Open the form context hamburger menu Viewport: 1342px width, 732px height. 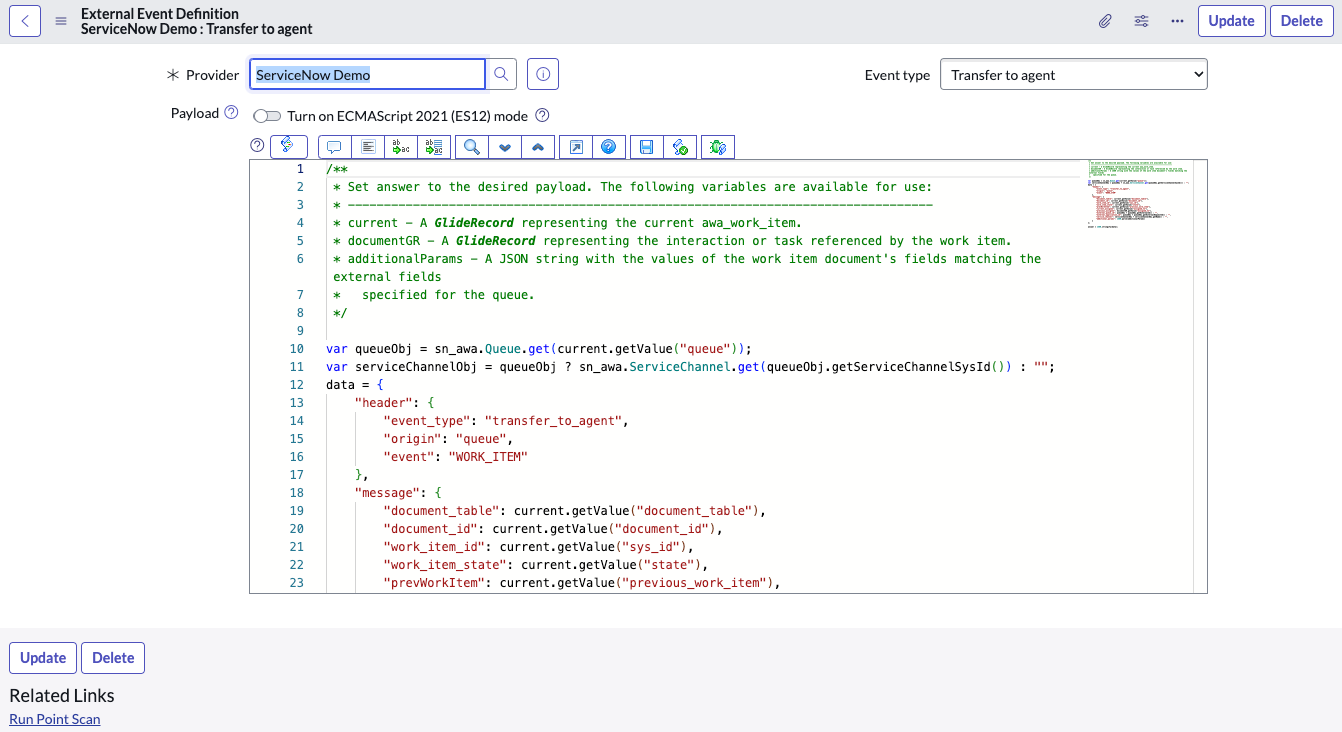pyautogui.click(x=61, y=21)
